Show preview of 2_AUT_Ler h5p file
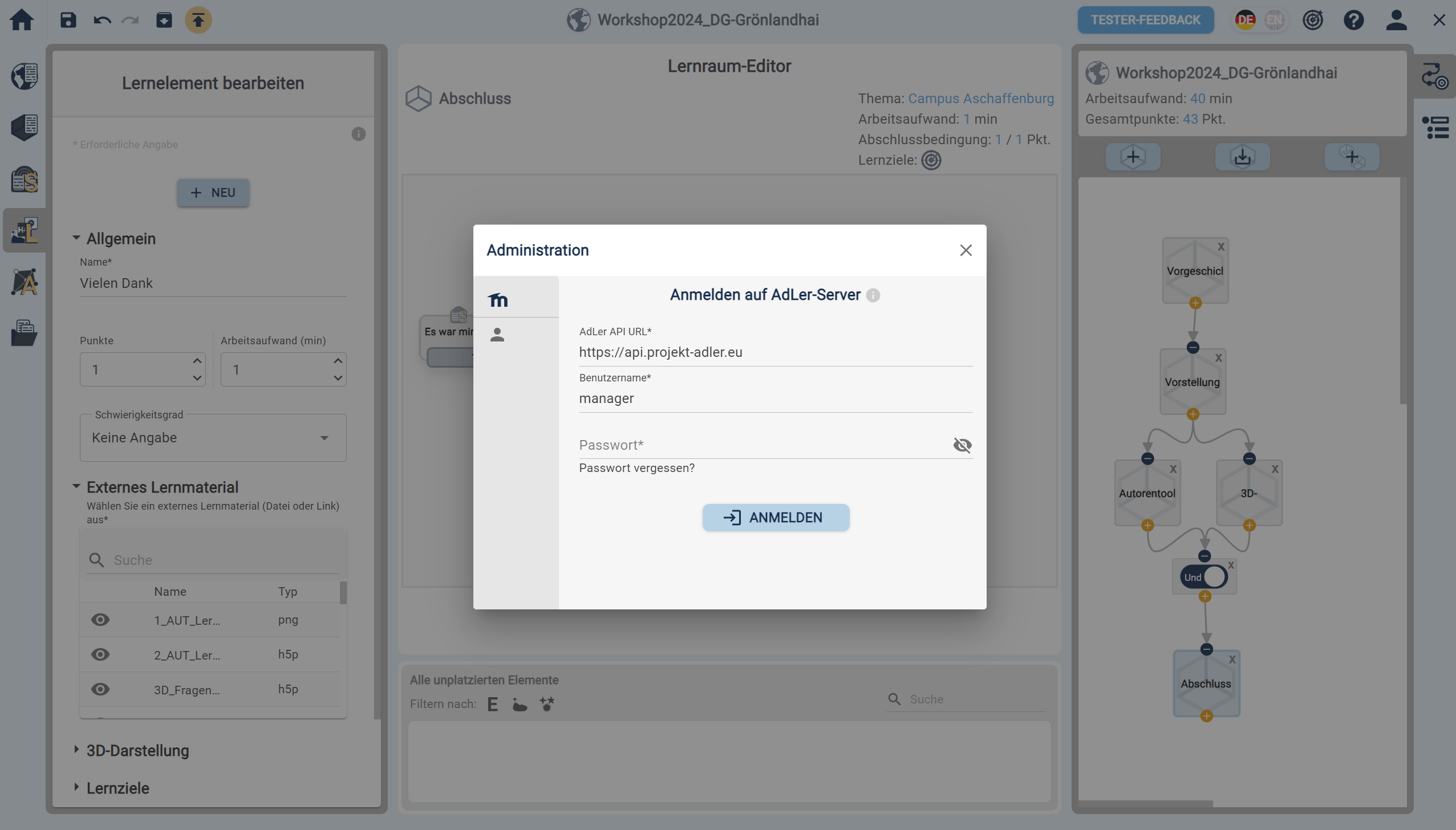 coord(100,654)
